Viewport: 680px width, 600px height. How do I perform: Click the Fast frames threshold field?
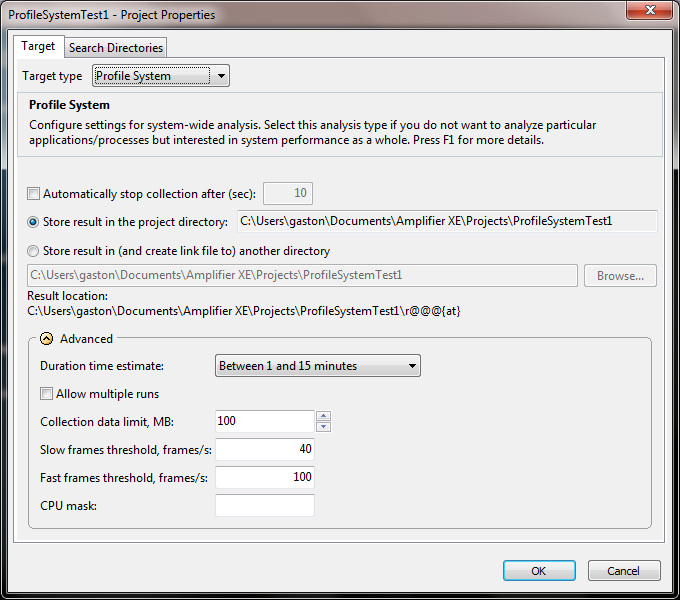[x=265, y=477]
